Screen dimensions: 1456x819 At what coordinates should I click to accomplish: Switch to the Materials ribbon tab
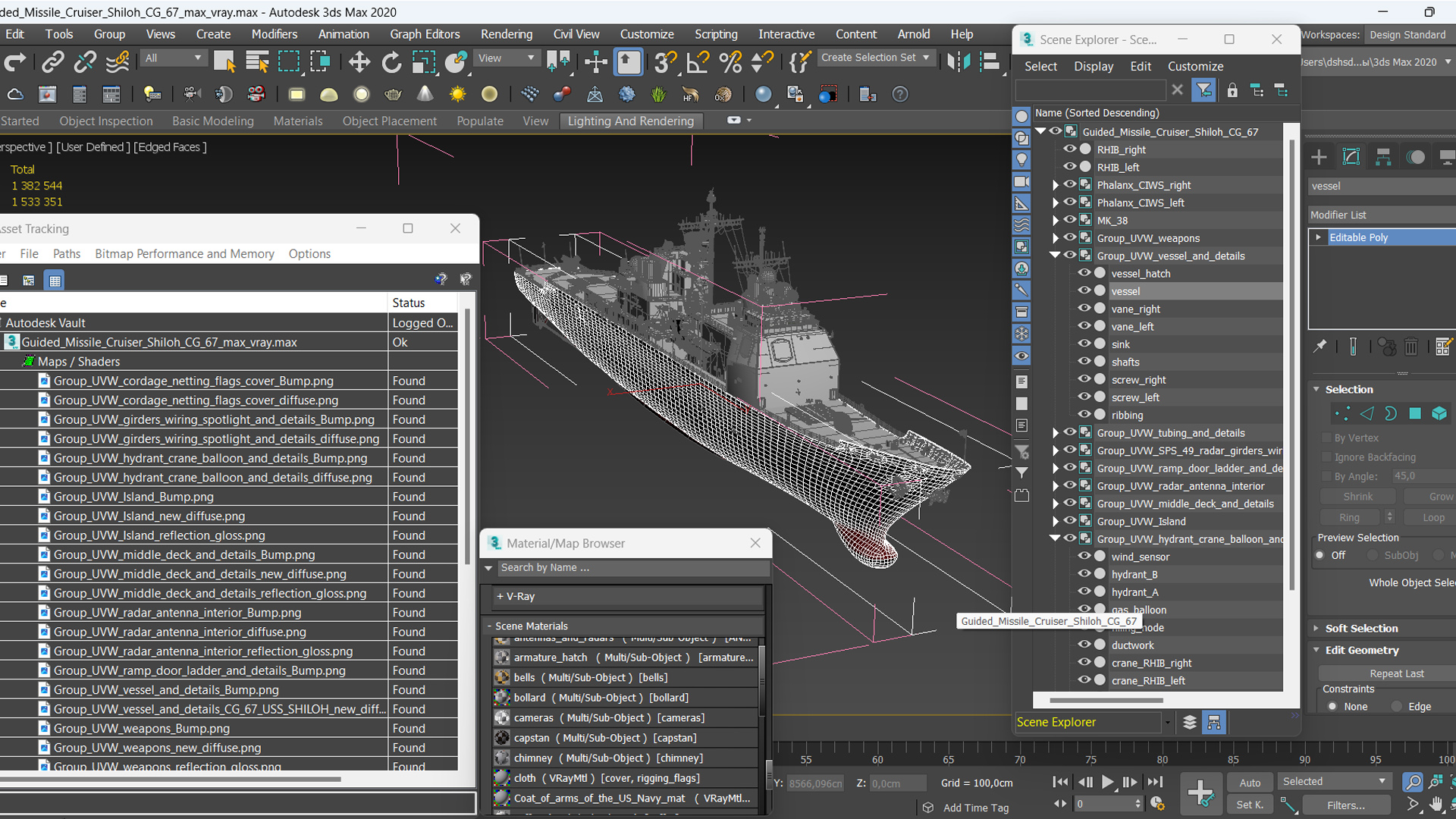[298, 121]
